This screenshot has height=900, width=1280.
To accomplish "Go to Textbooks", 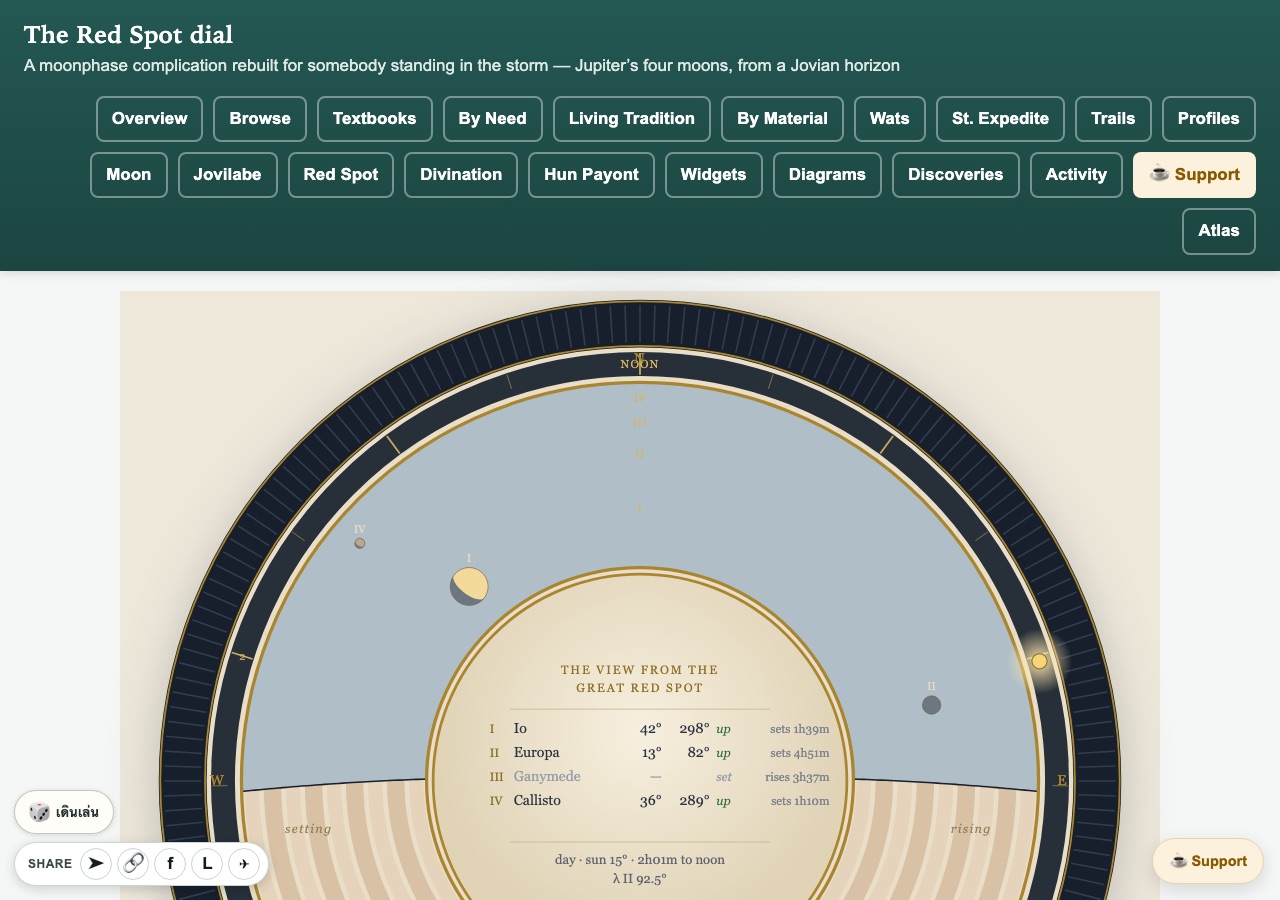I will (x=375, y=119).
